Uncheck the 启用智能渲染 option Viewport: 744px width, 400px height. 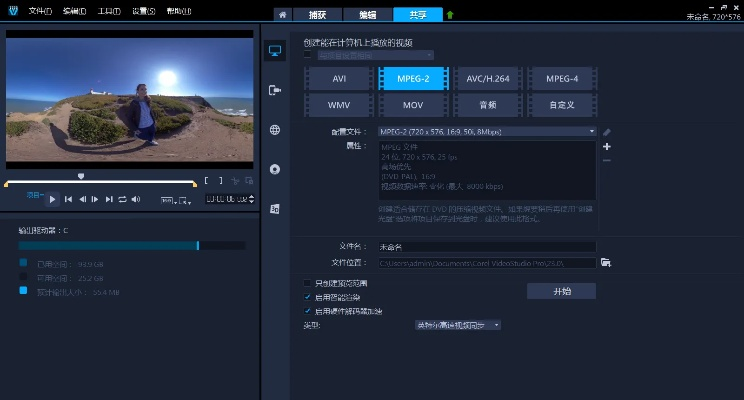[307, 297]
